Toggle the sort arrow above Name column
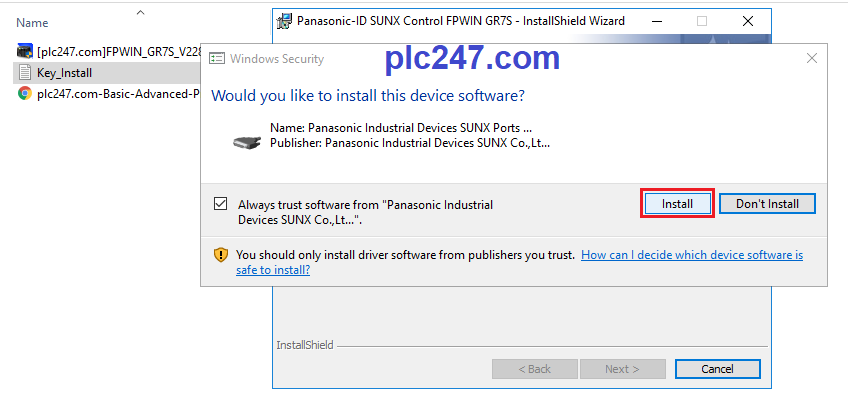848x416 pixels. 141,12
